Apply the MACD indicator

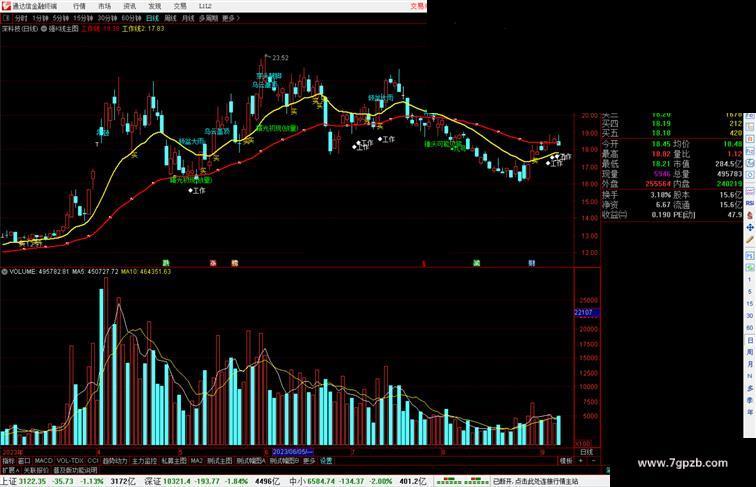click(x=43, y=461)
